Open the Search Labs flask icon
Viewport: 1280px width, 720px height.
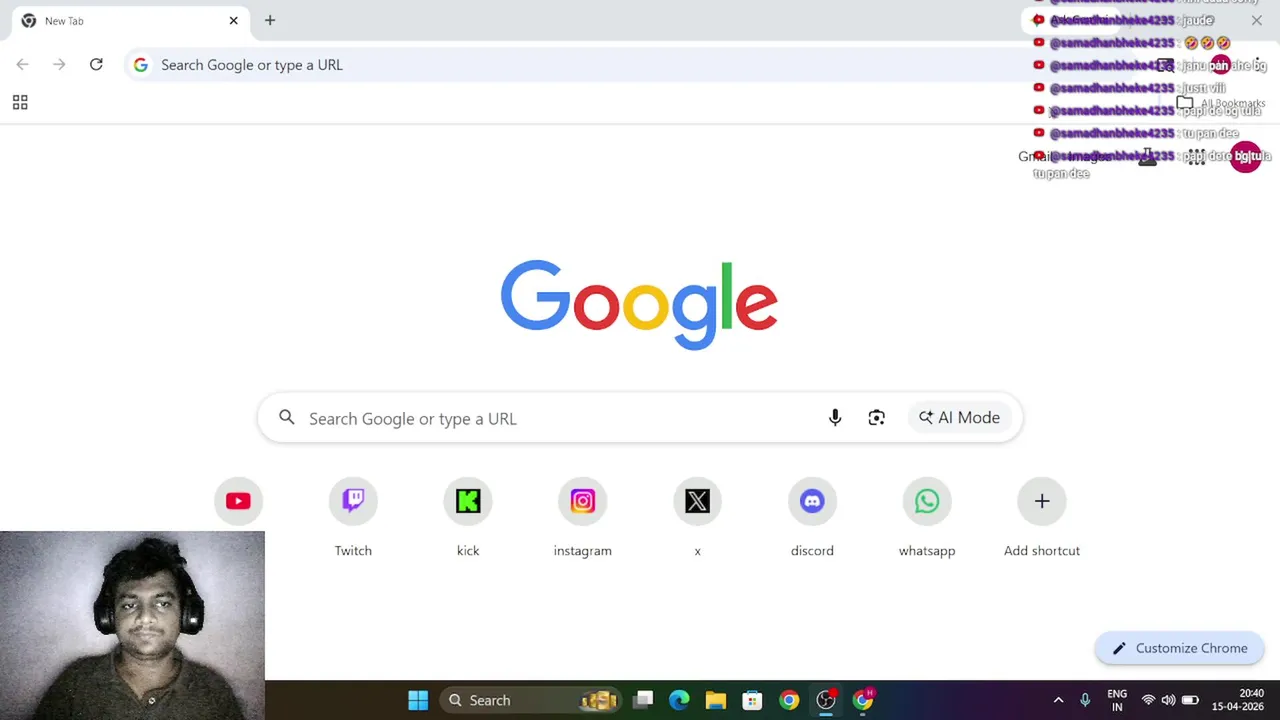coord(1148,157)
